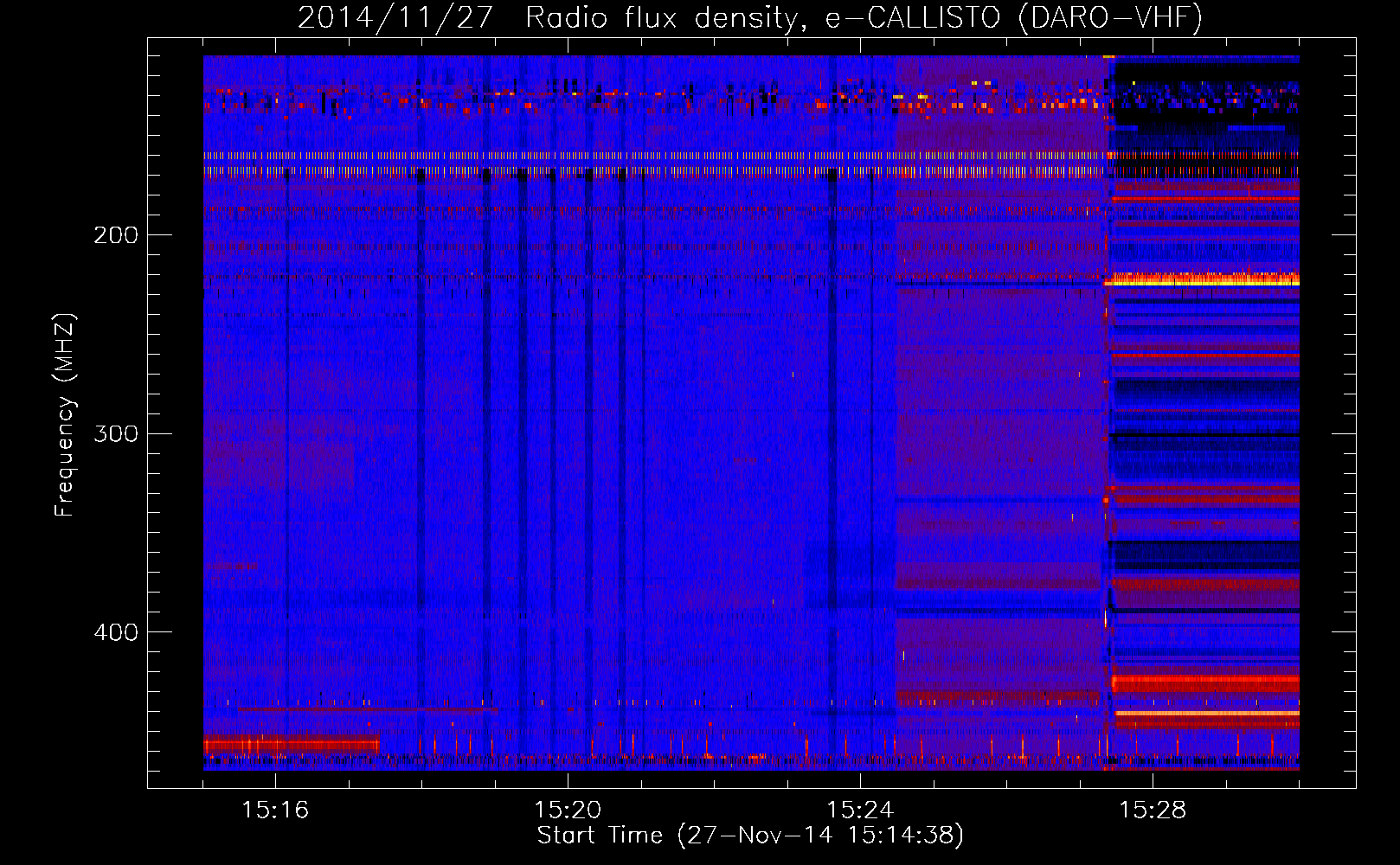Click the bright yellow emission band near 220 MHz
The image size is (1400, 865).
1202,279
